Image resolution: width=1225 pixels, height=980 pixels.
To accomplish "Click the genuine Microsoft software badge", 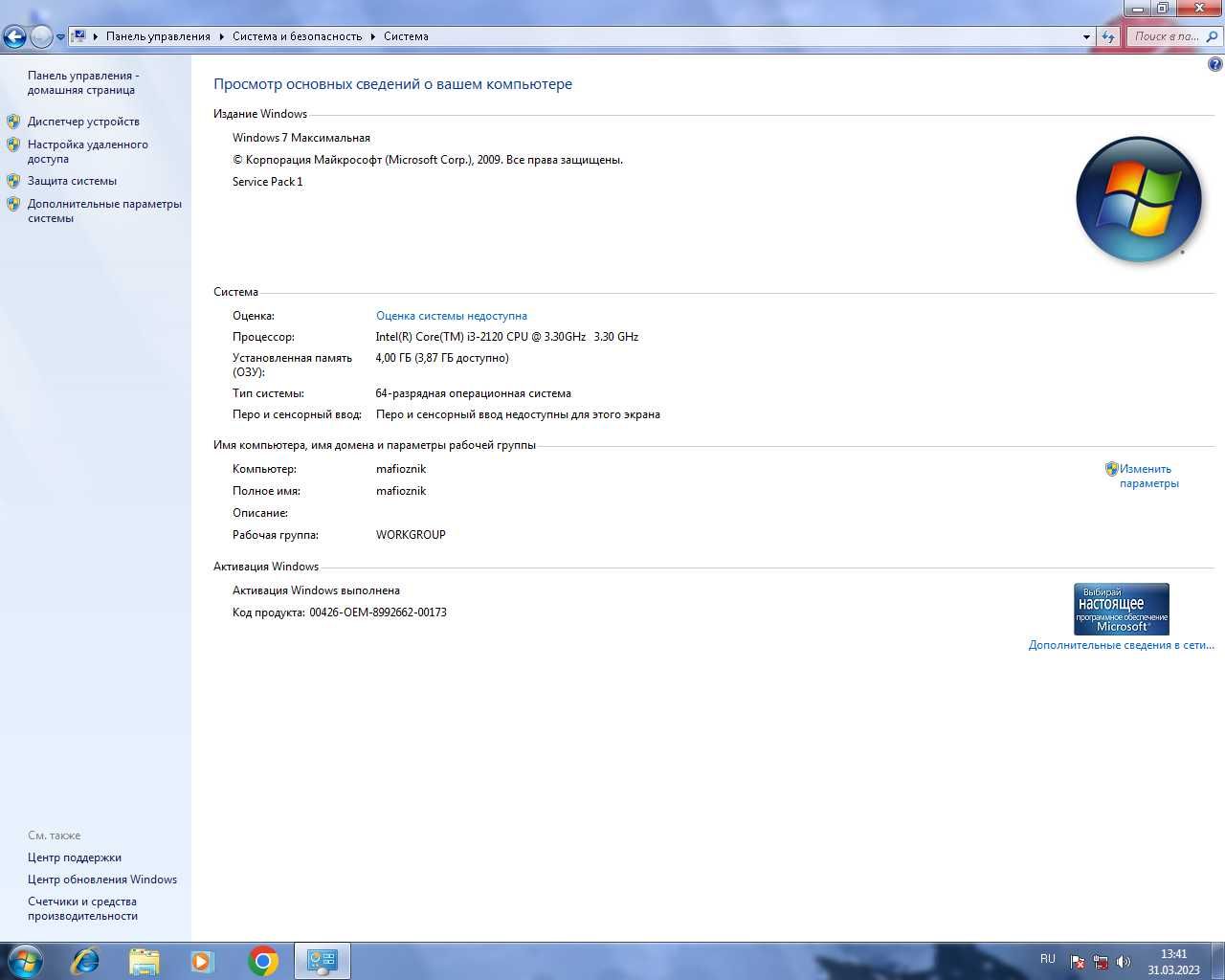I will 1122,609.
